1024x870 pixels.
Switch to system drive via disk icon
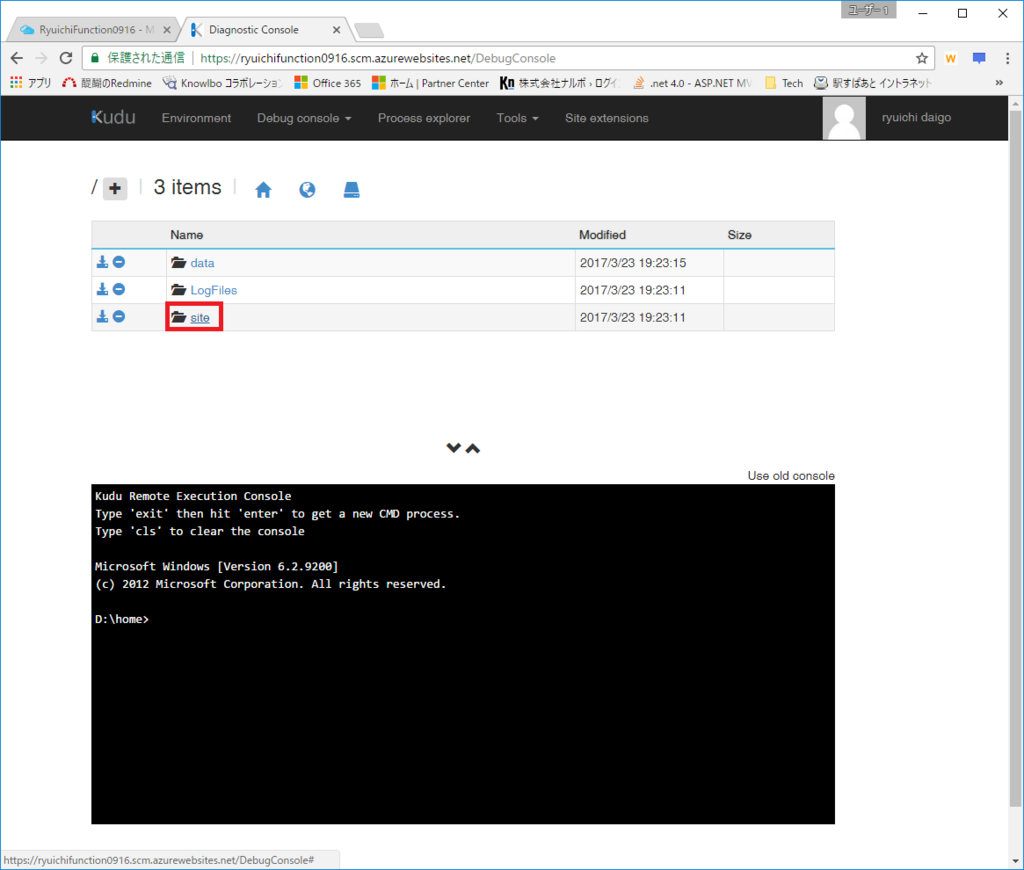point(351,190)
